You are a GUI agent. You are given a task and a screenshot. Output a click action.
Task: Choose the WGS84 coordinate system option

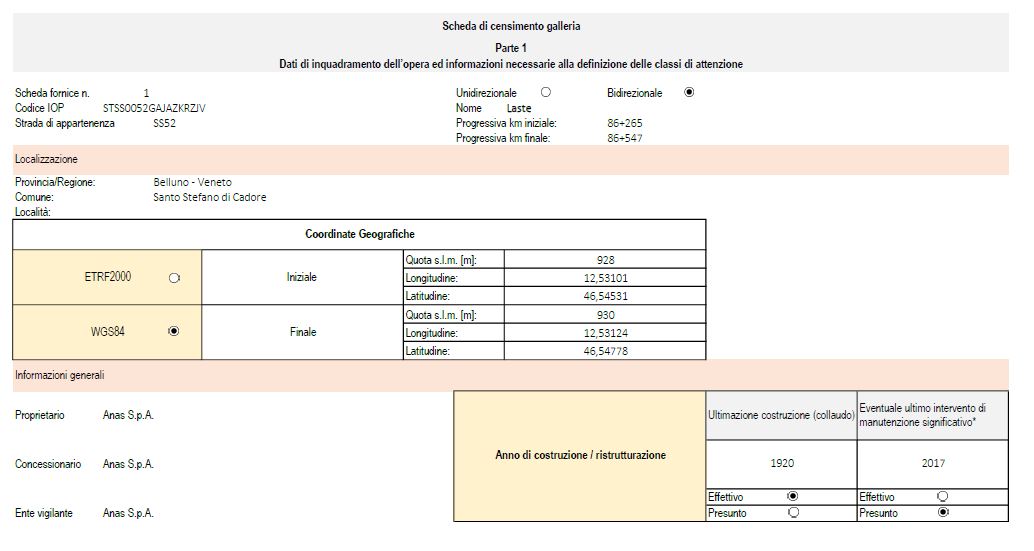pos(174,332)
